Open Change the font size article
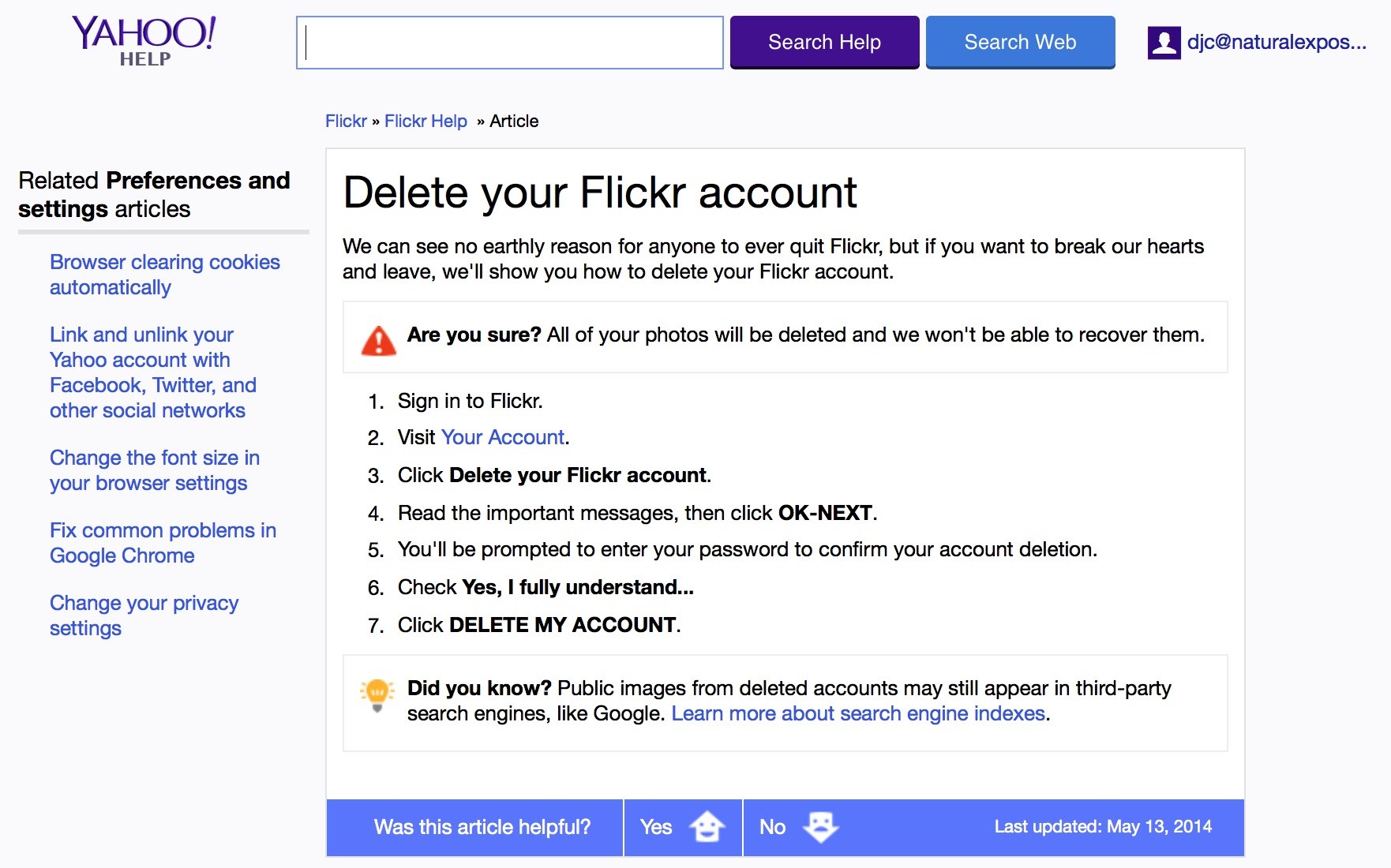 tap(155, 470)
